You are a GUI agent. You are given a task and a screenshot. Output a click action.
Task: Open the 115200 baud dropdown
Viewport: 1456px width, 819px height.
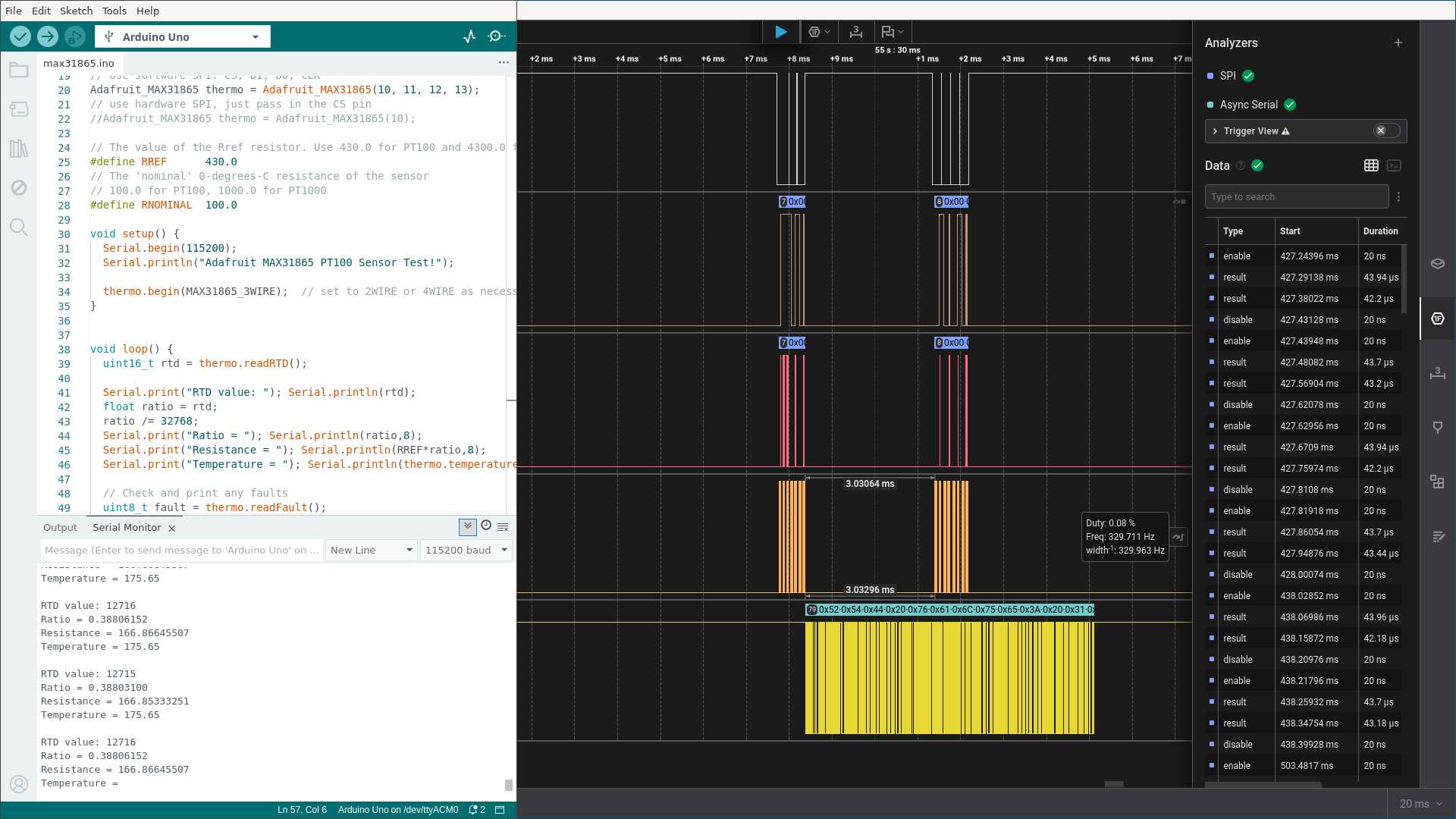point(466,550)
